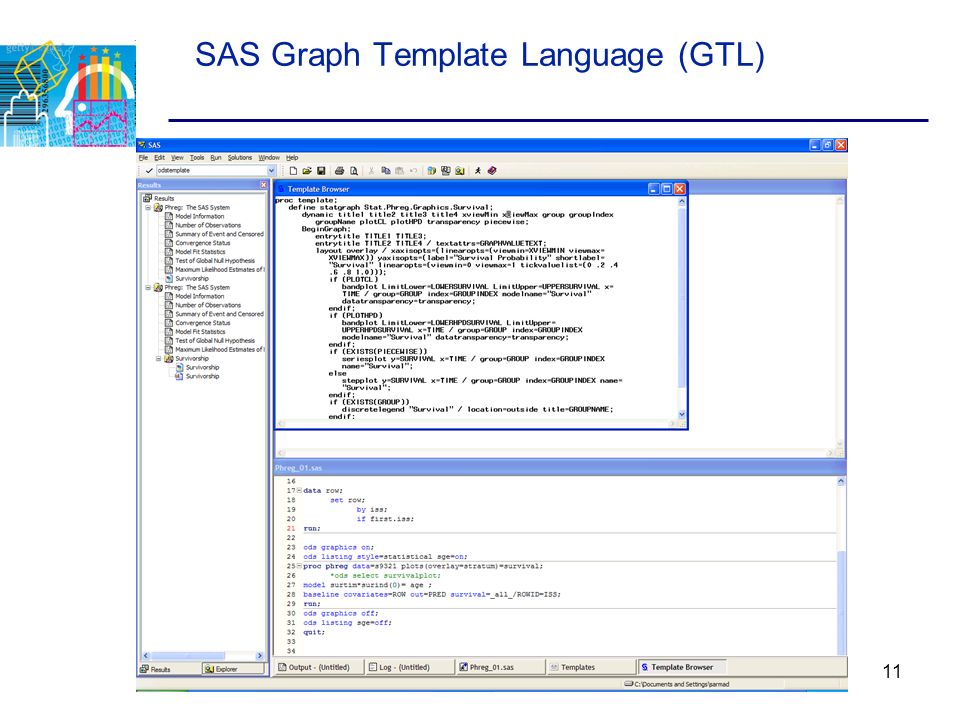Image resolution: width=960 pixels, height=720 pixels.
Task: Click the Help book icon
Action: pyautogui.click(x=492, y=171)
